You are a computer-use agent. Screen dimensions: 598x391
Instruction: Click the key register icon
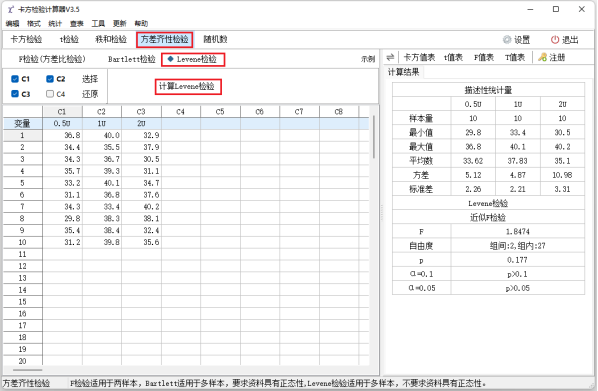point(542,58)
